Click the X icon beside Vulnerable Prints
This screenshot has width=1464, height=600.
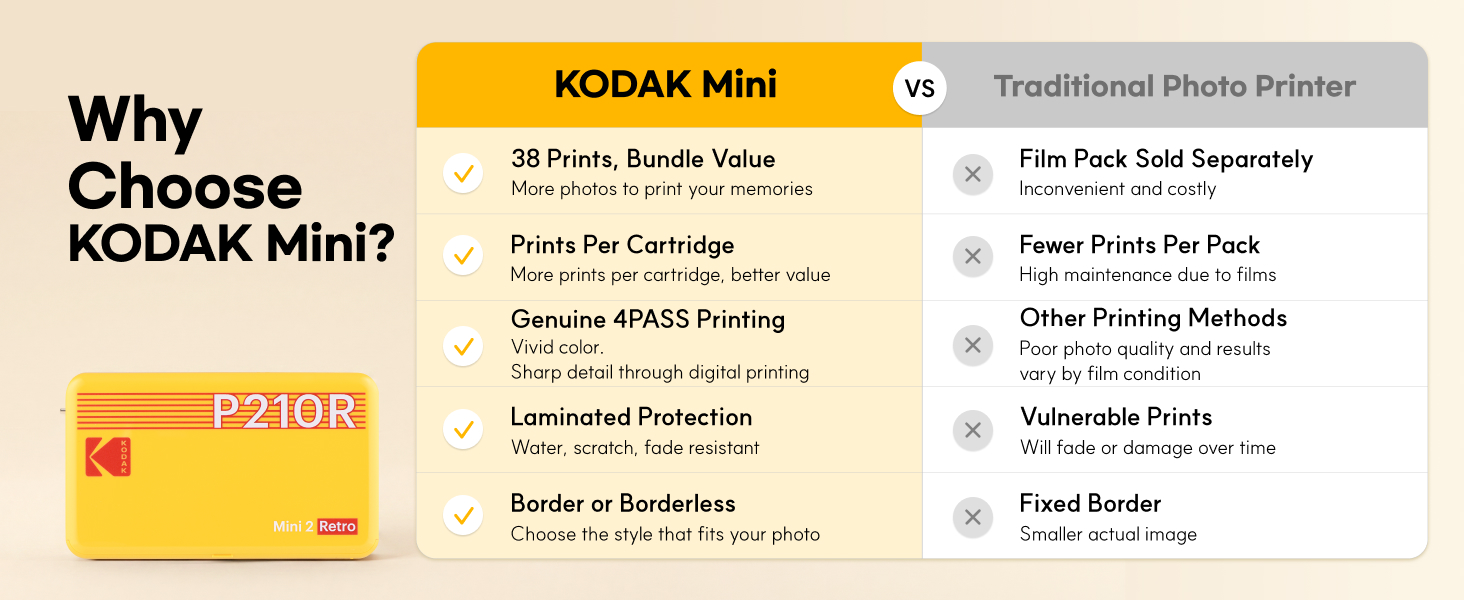(x=972, y=430)
